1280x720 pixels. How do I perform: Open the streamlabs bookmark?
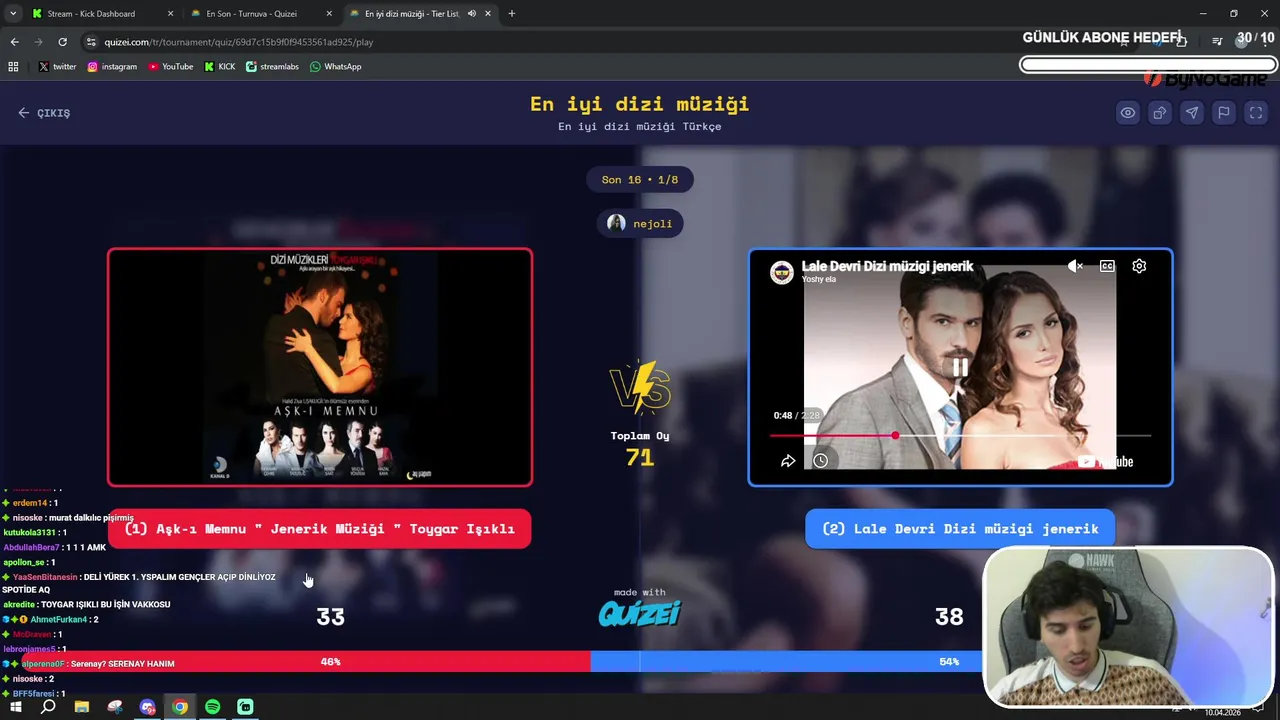[x=272, y=67]
